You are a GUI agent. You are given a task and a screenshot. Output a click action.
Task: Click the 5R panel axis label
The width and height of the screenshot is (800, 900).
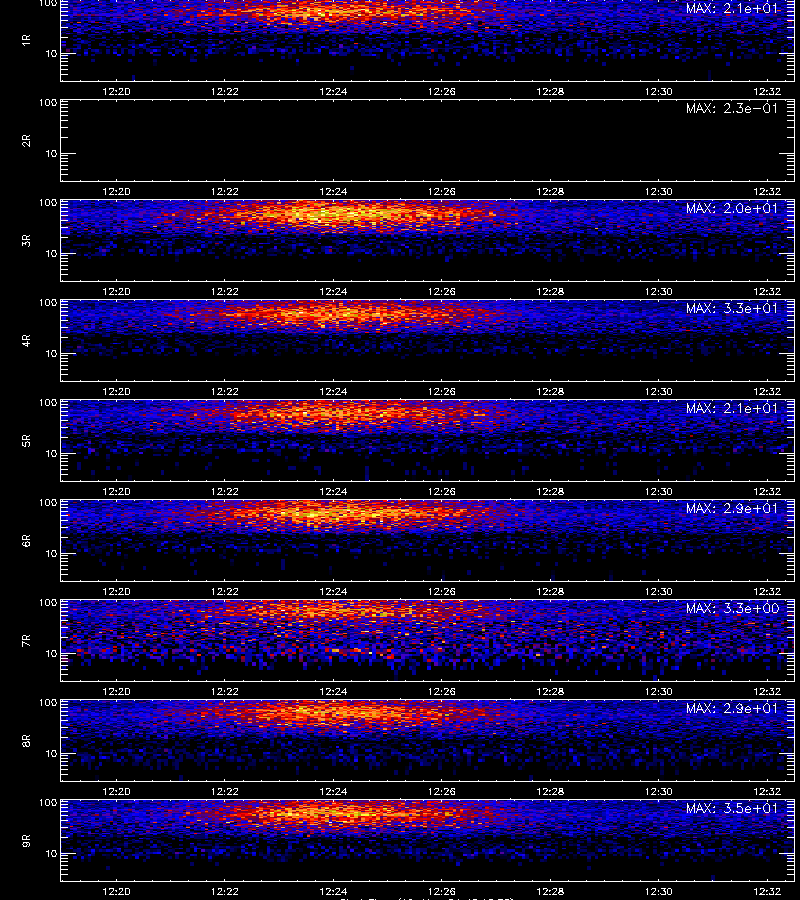[26, 440]
